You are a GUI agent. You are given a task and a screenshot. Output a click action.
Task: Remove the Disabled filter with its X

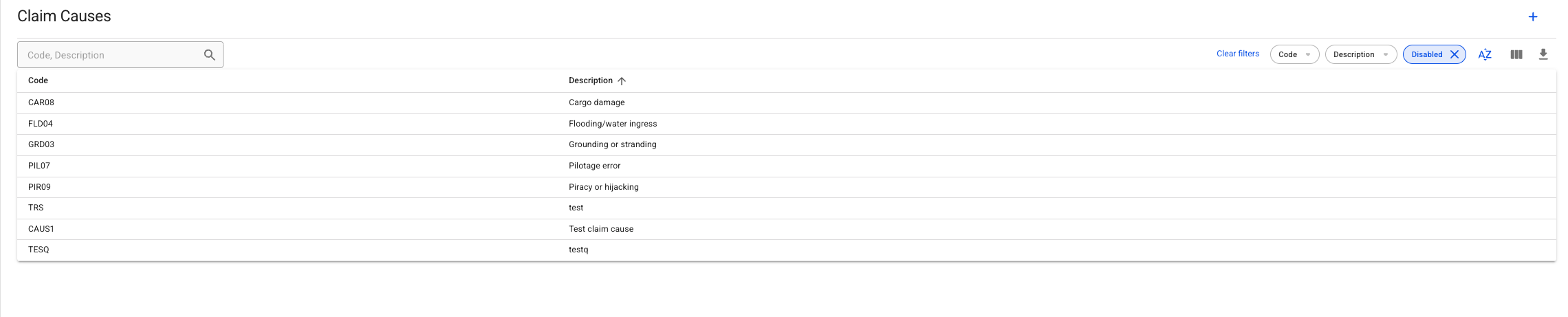[x=1455, y=54]
